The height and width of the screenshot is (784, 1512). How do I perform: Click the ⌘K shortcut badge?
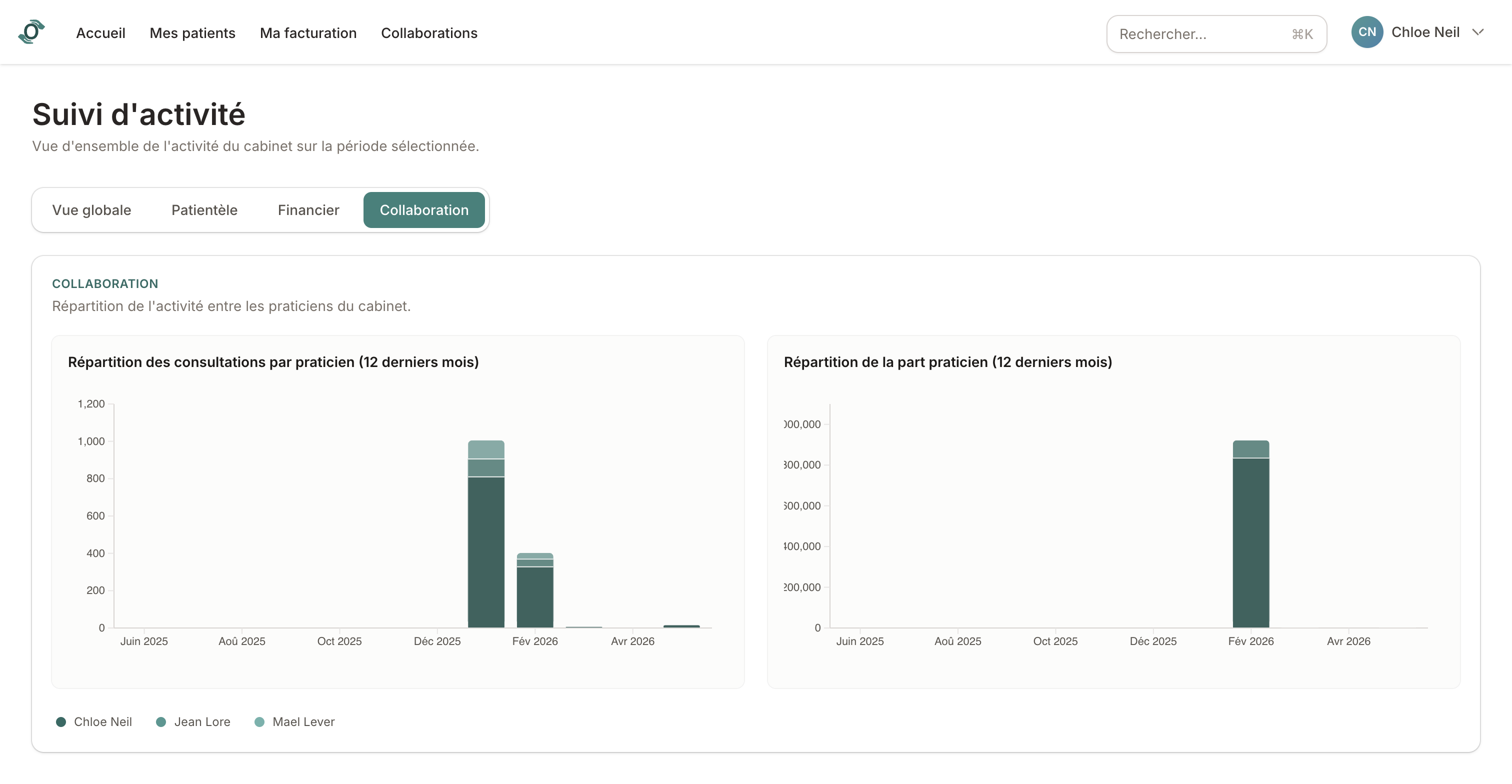click(1302, 34)
